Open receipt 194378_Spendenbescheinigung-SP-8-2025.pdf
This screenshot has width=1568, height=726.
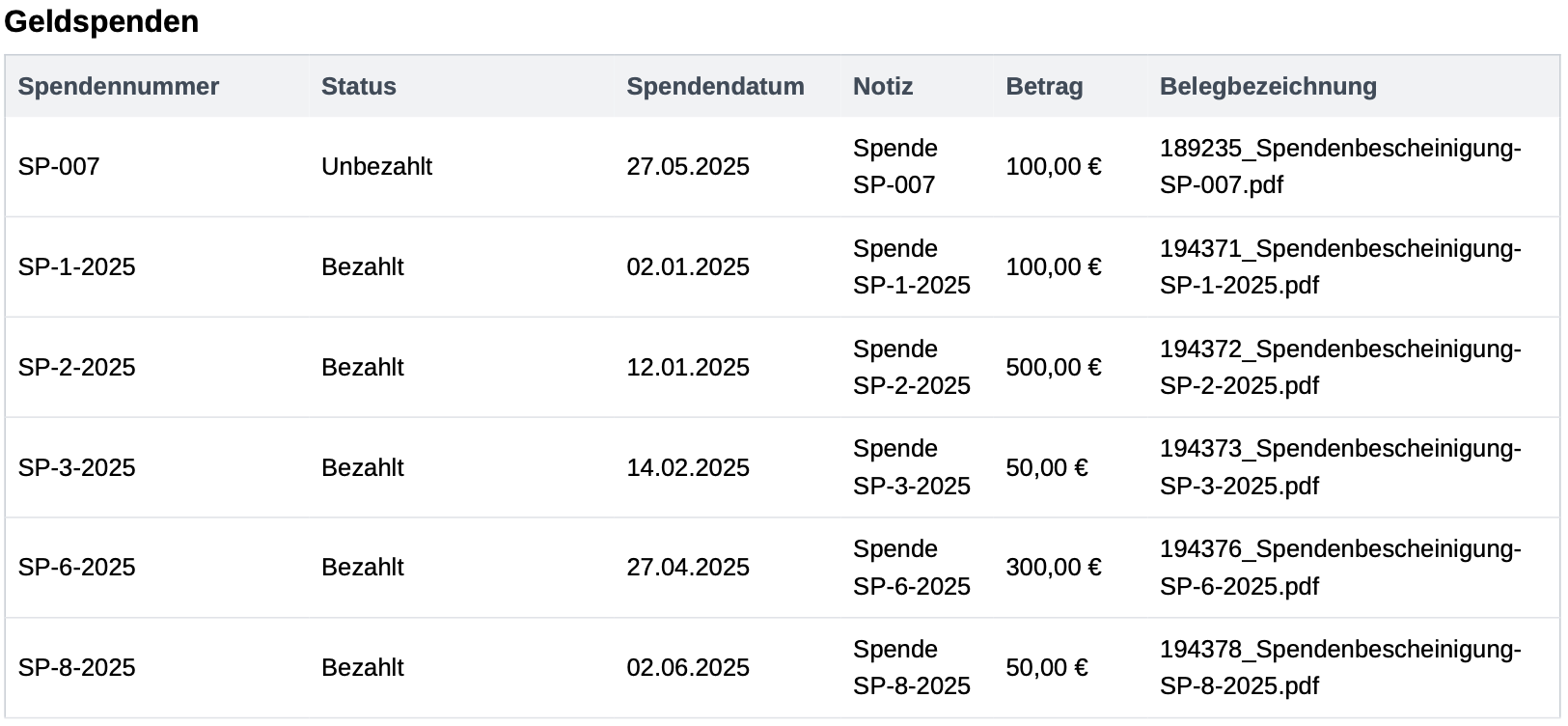coord(1340,668)
